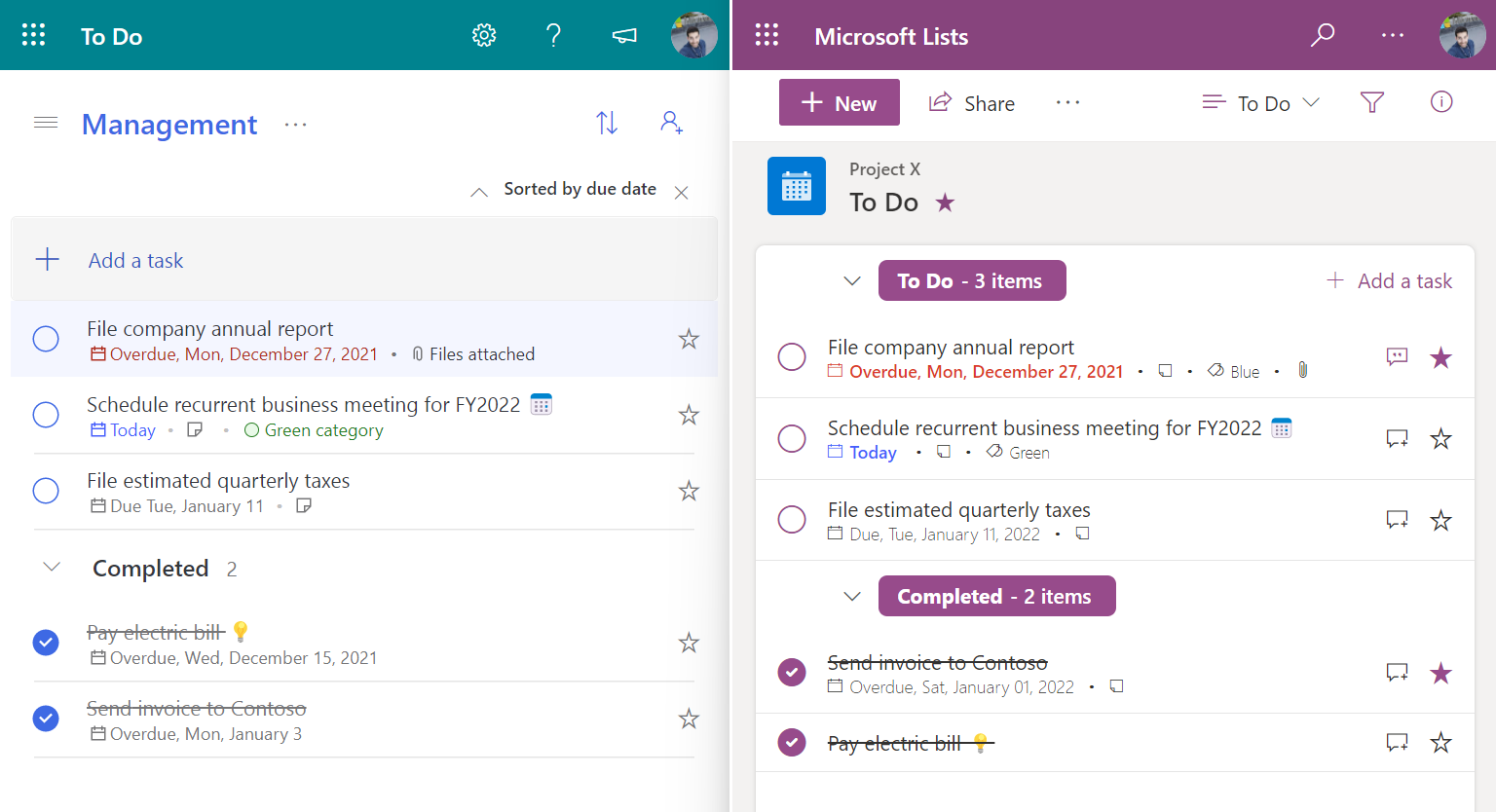Open the To Do view switcher dropdown
Screen dimensions: 1496x812
coord(1261,103)
